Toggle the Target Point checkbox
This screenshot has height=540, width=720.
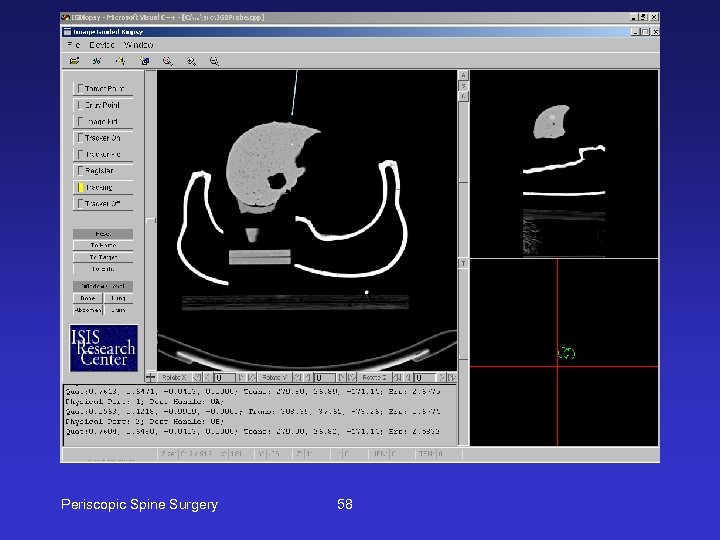click(x=79, y=88)
